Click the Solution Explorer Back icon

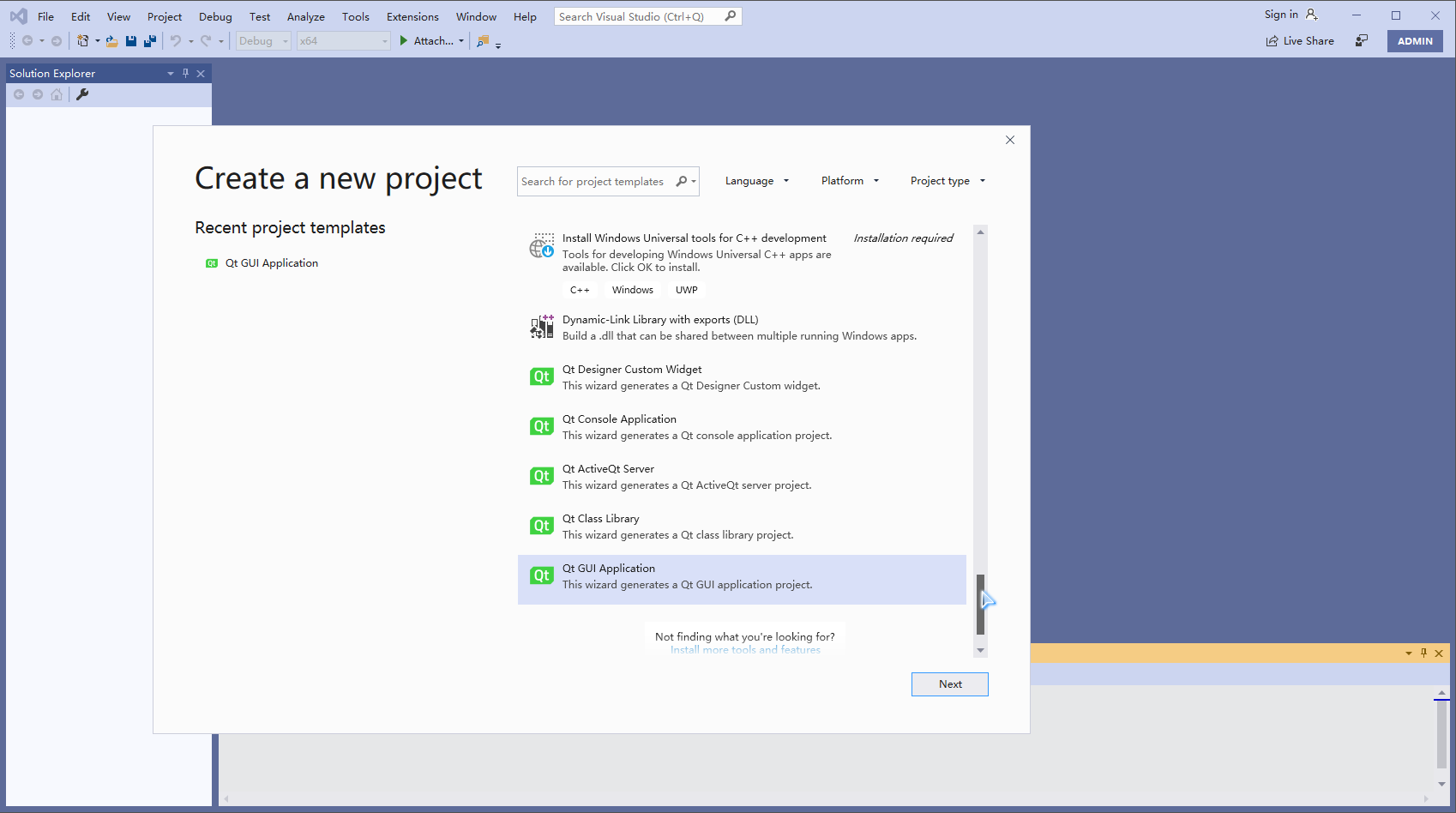(x=19, y=94)
